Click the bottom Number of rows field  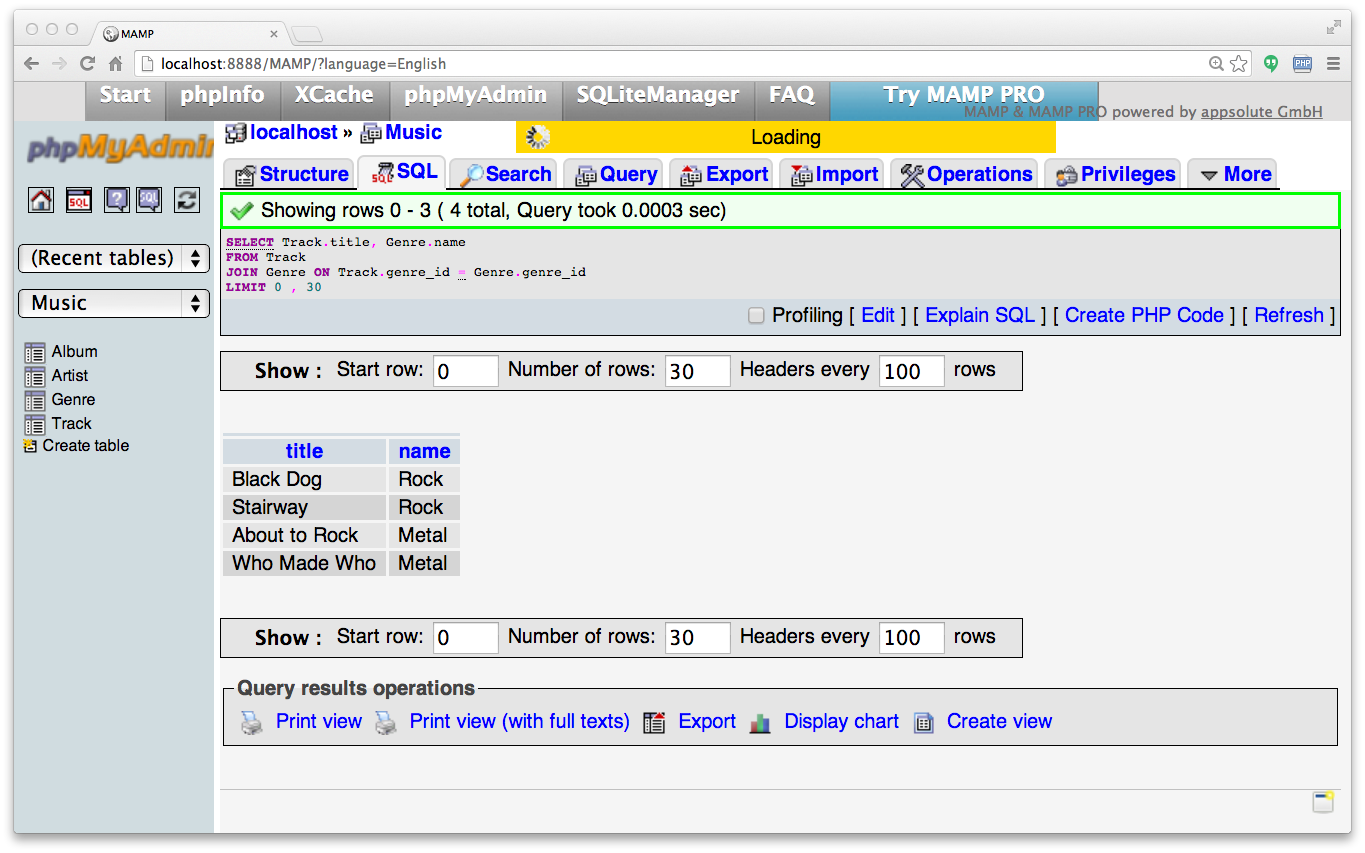[x=698, y=638]
